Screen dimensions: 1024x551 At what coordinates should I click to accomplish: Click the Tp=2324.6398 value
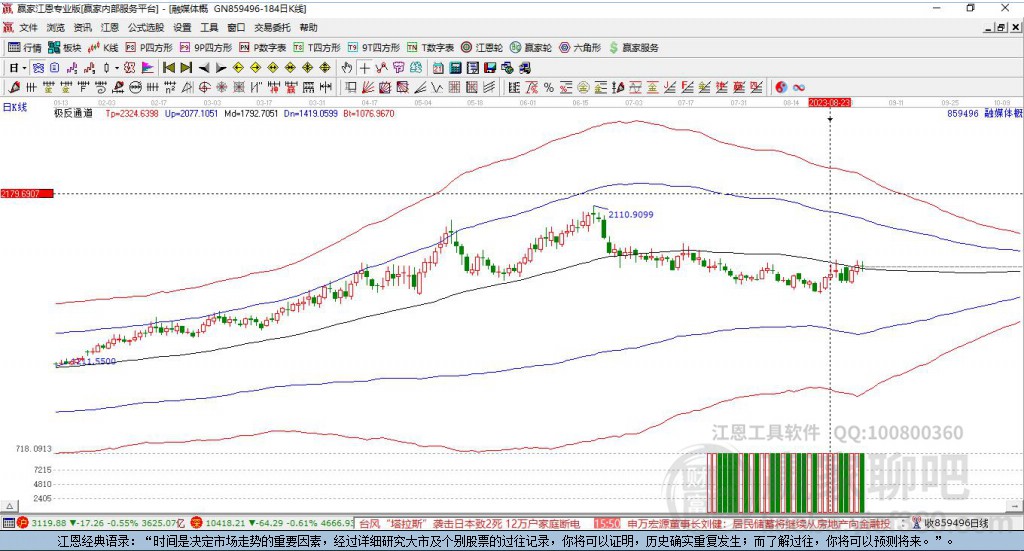[x=132, y=114]
